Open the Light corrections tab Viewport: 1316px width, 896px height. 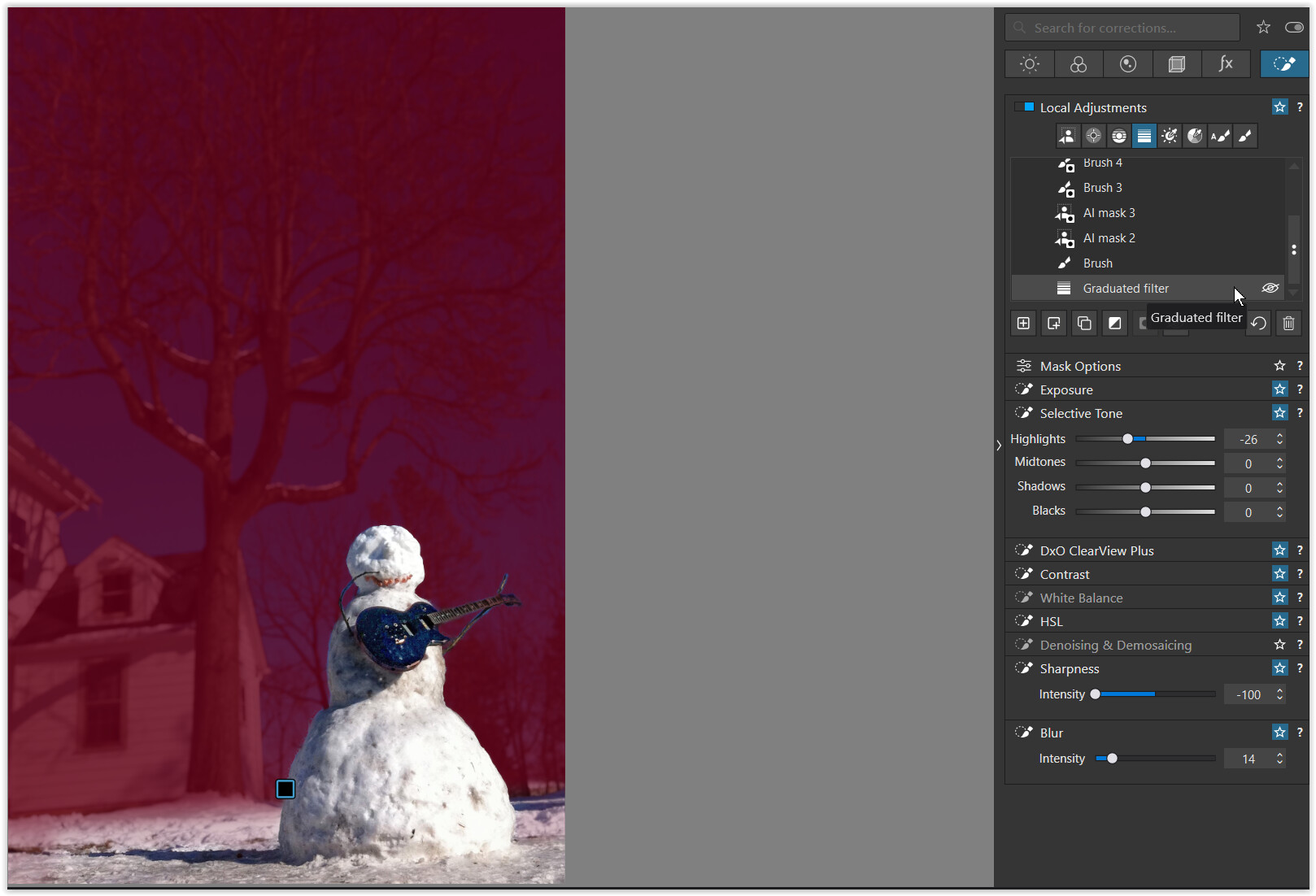1030,64
